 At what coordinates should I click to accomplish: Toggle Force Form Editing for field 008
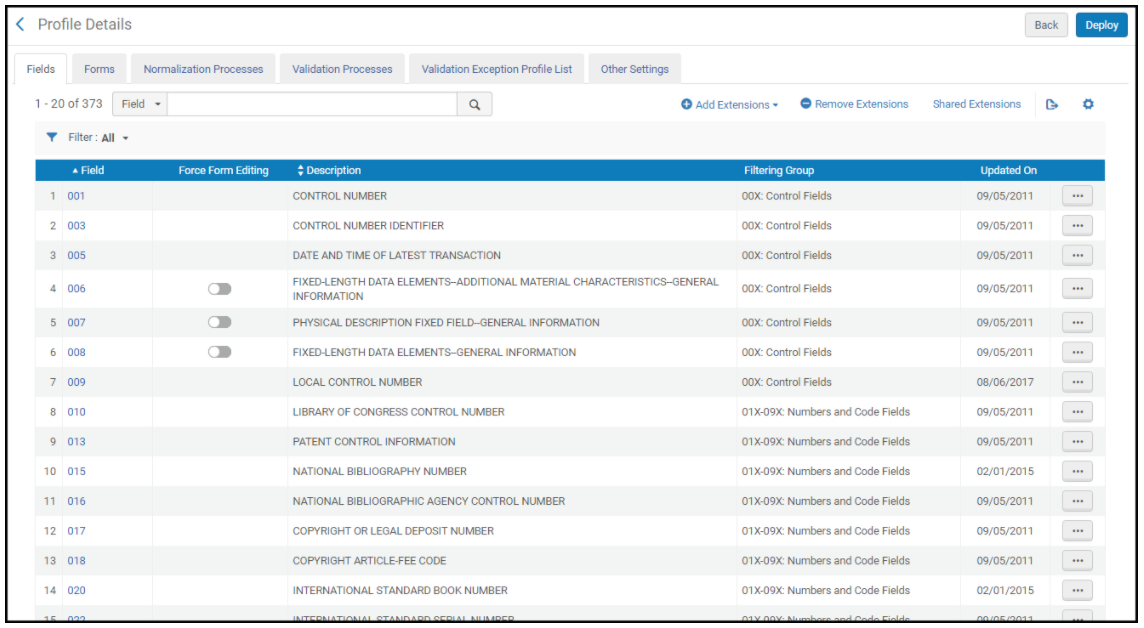[x=220, y=352]
